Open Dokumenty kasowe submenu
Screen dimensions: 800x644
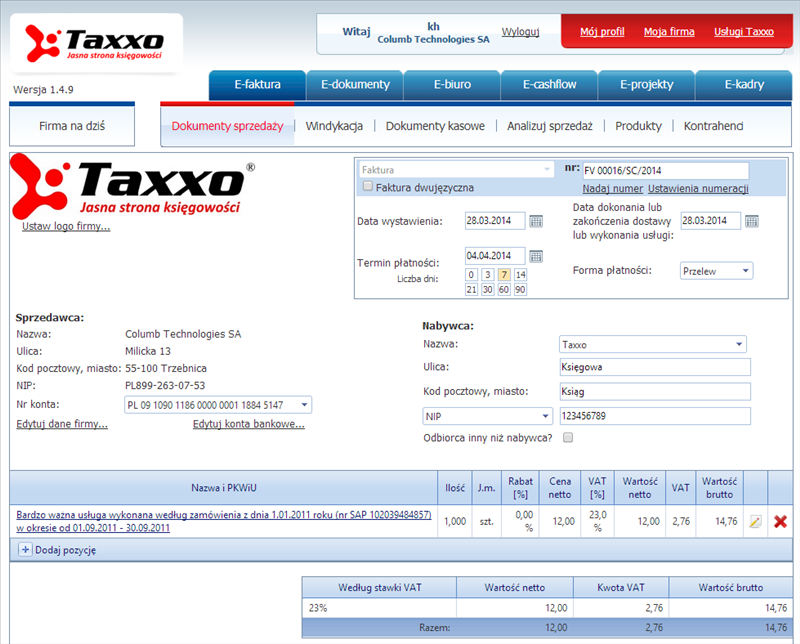435,126
